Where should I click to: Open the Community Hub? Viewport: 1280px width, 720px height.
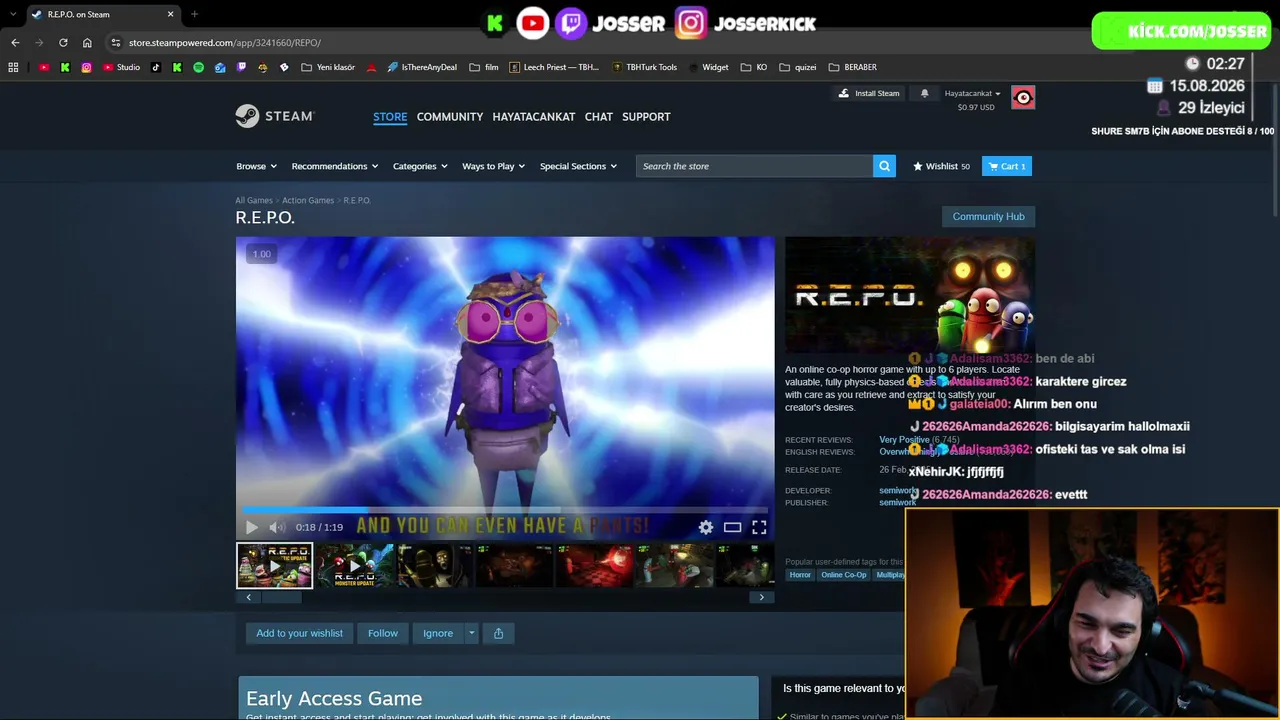pos(988,216)
